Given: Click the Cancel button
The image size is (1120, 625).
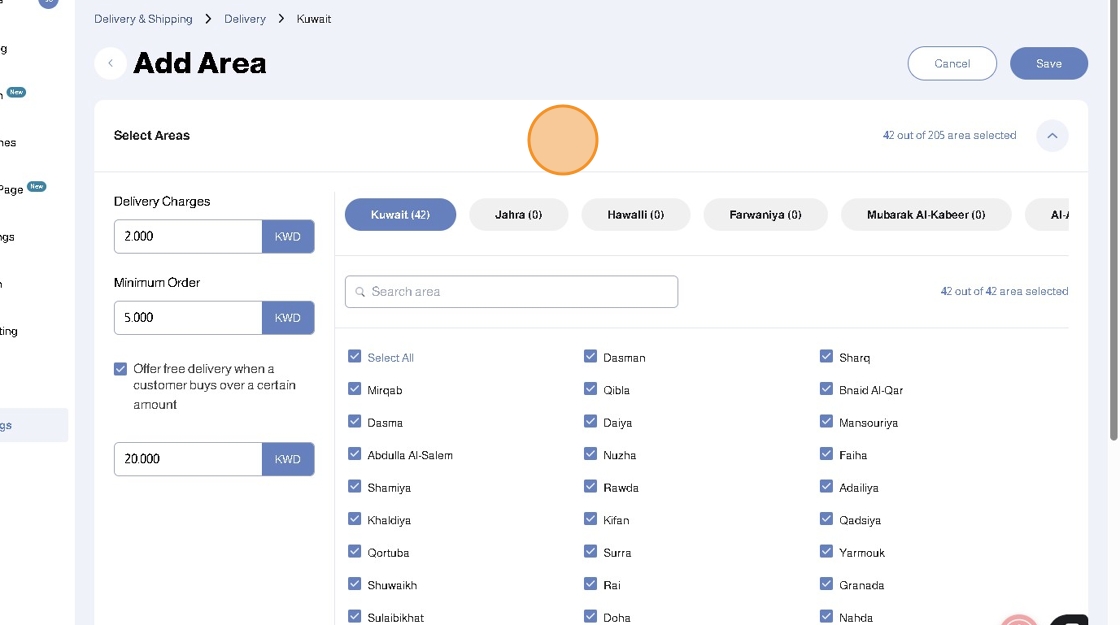Looking at the screenshot, I should 952,63.
